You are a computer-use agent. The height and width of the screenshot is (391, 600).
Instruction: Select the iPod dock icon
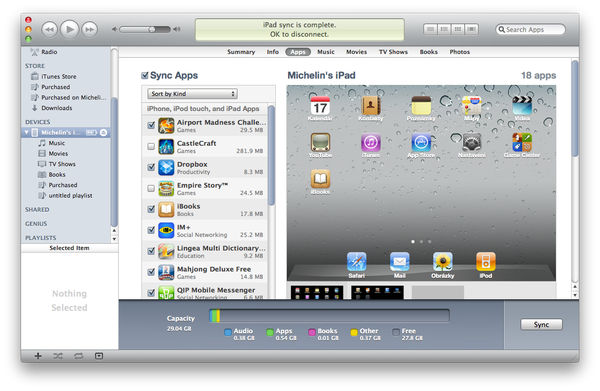(486, 262)
